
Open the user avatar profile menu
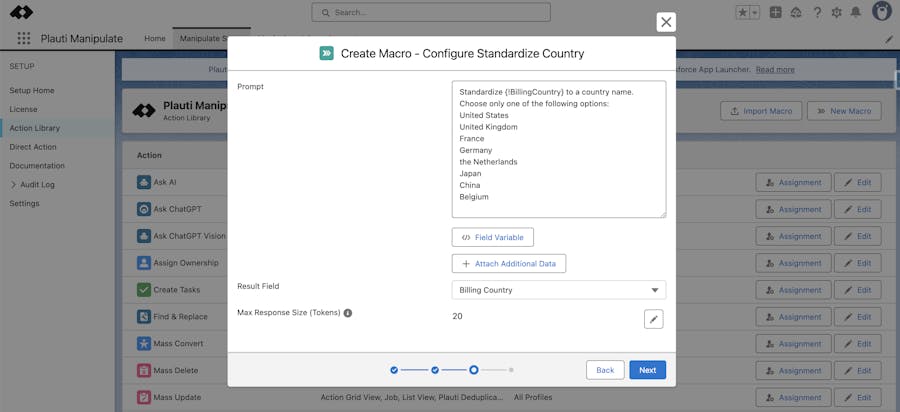click(x=881, y=11)
